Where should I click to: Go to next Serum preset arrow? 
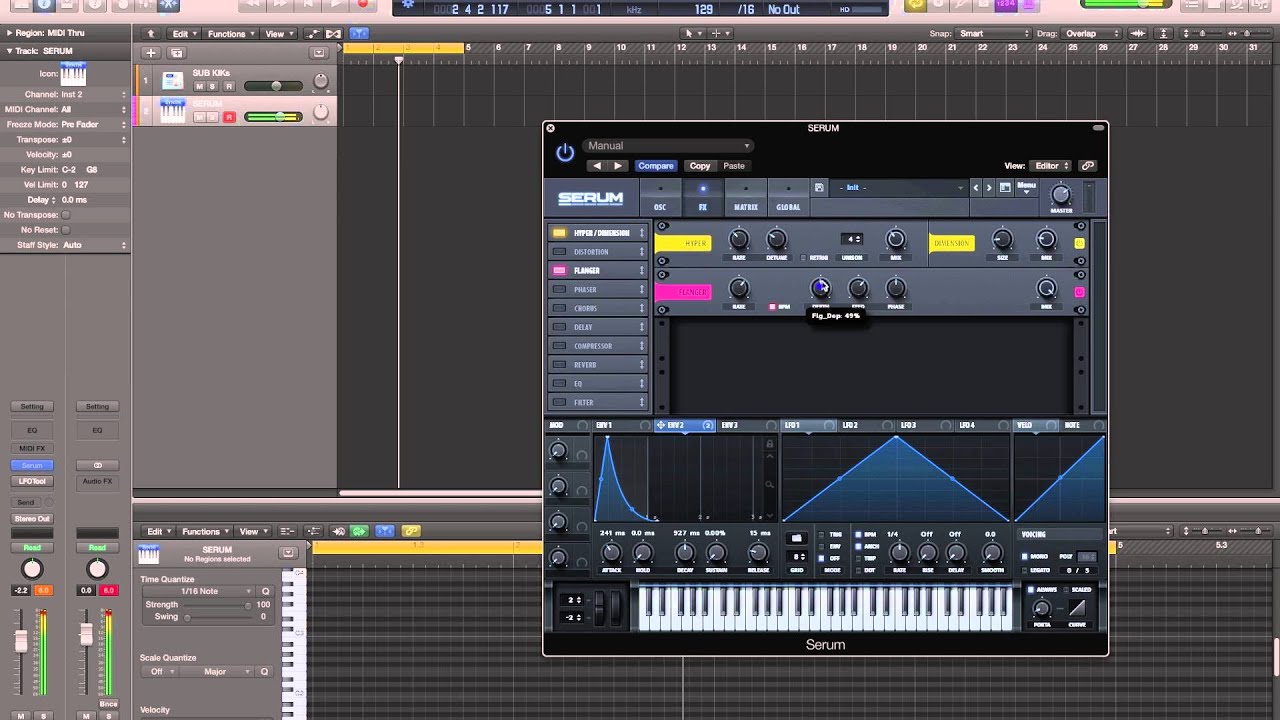[x=989, y=188]
